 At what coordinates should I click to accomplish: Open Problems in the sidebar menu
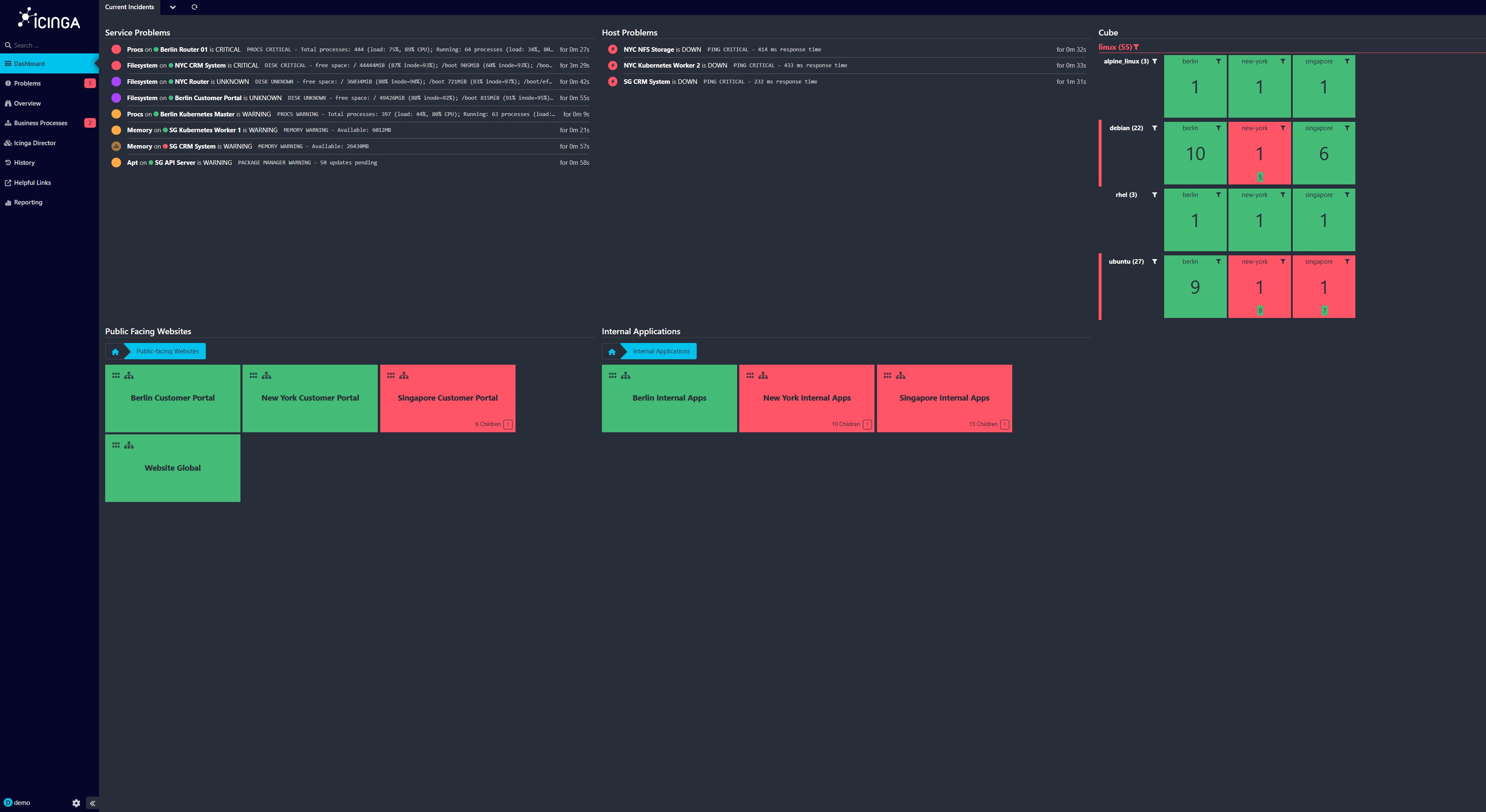27,83
